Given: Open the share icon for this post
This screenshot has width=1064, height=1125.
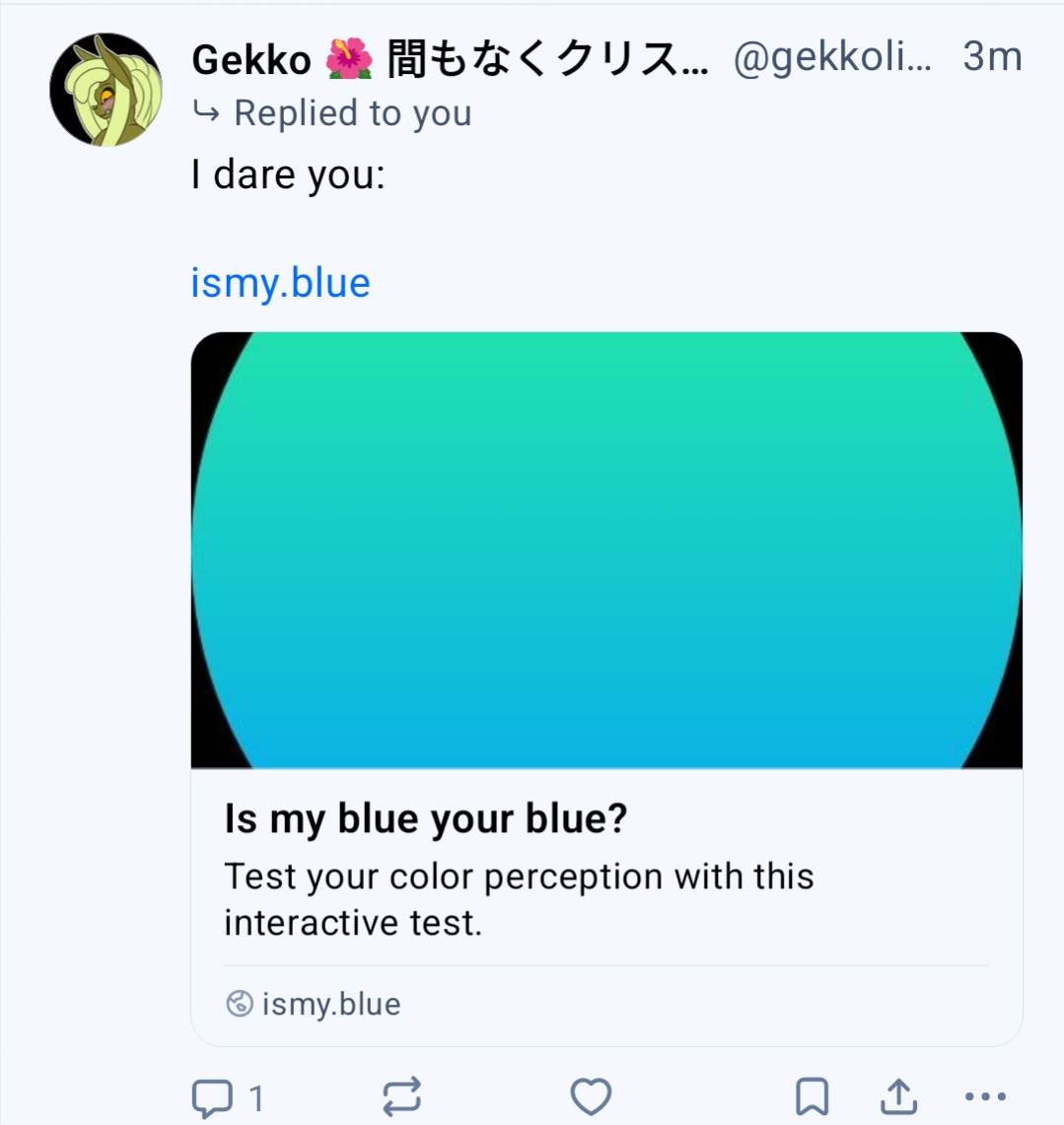Looking at the screenshot, I should click(x=898, y=1096).
